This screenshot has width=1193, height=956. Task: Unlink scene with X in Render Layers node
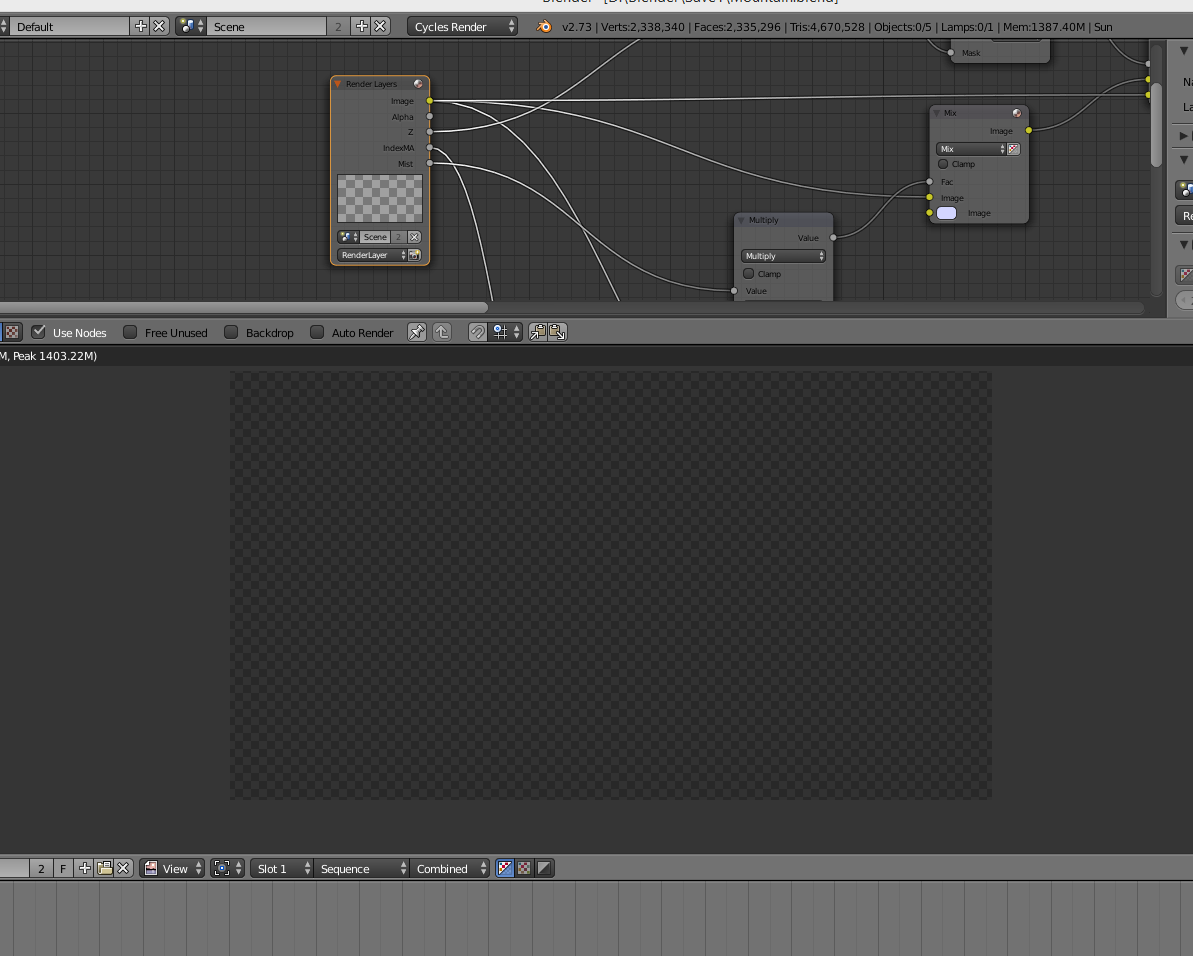[x=415, y=237]
